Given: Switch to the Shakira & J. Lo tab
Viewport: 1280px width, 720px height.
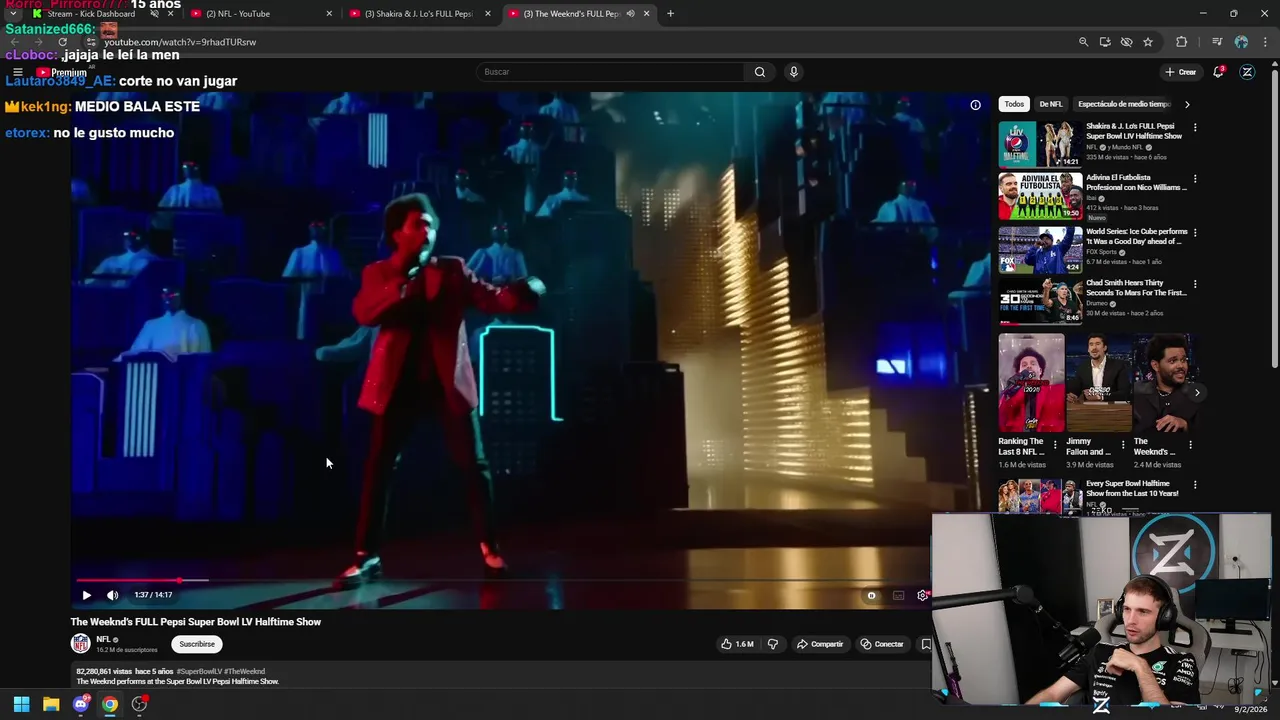Looking at the screenshot, I should coord(418,14).
